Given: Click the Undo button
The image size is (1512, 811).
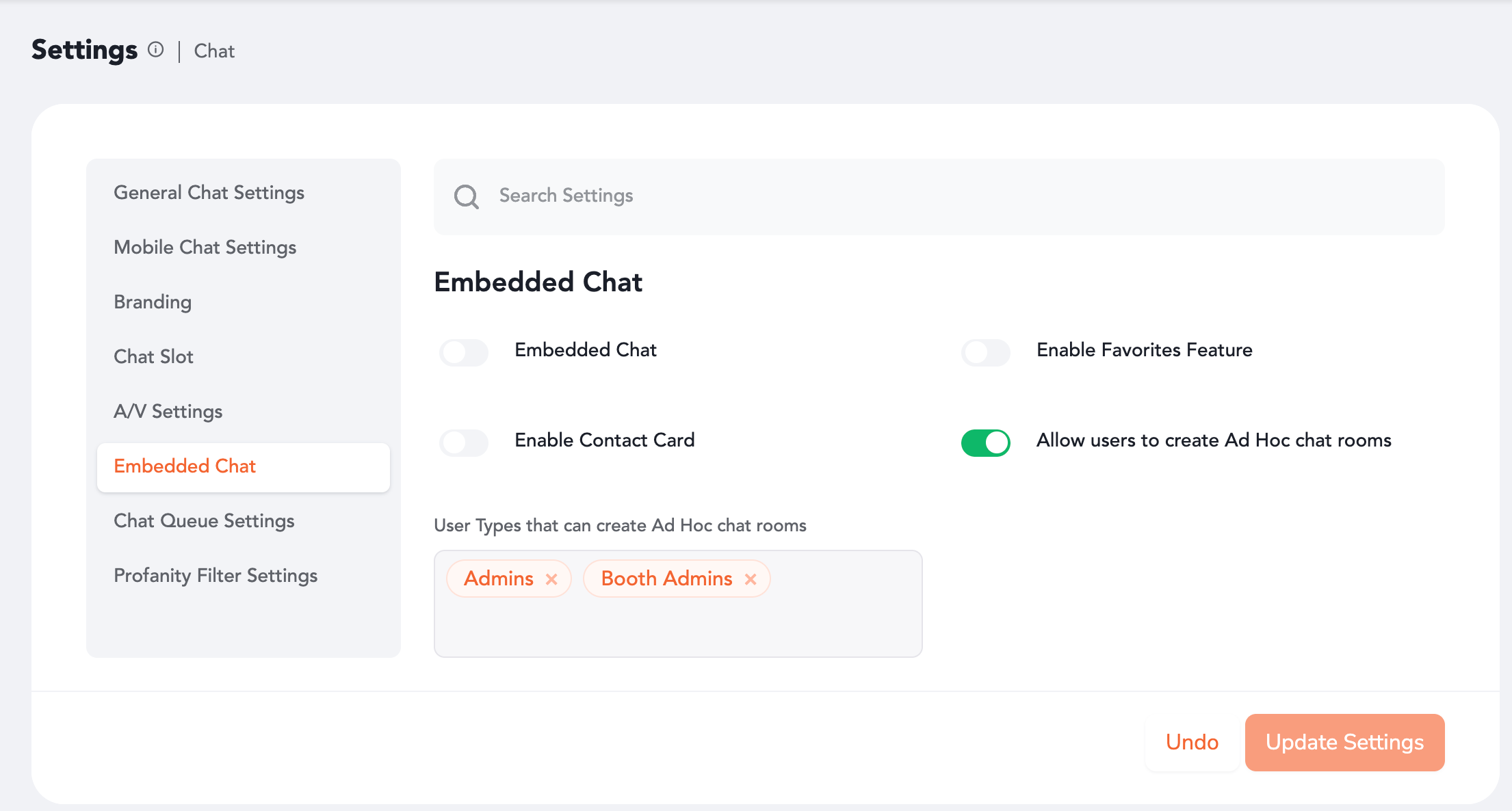Looking at the screenshot, I should 1192,743.
